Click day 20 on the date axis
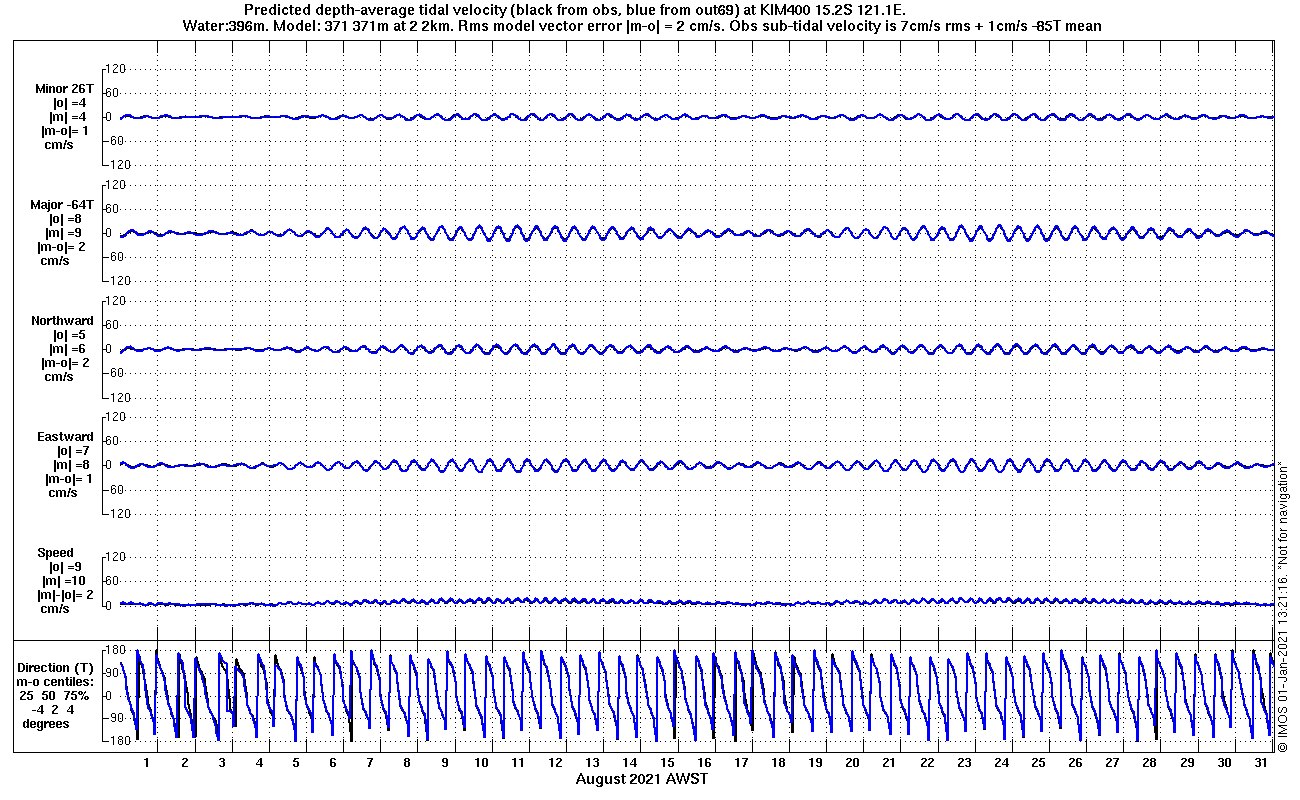Image resolution: width=1300 pixels, height=800 pixels. (x=852, y=763)
